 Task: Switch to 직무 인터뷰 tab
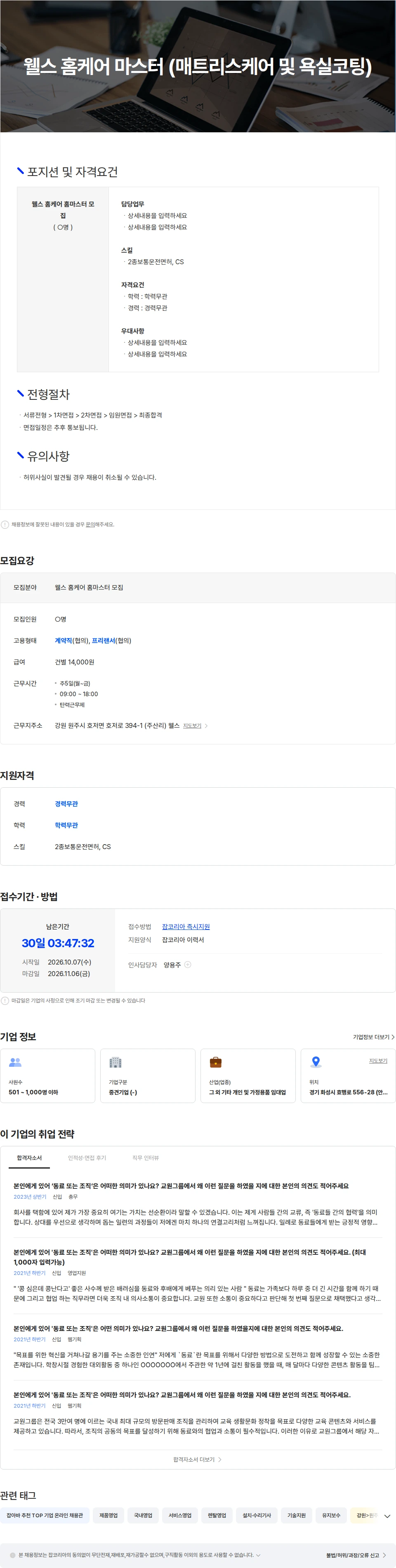(145, 1158)
